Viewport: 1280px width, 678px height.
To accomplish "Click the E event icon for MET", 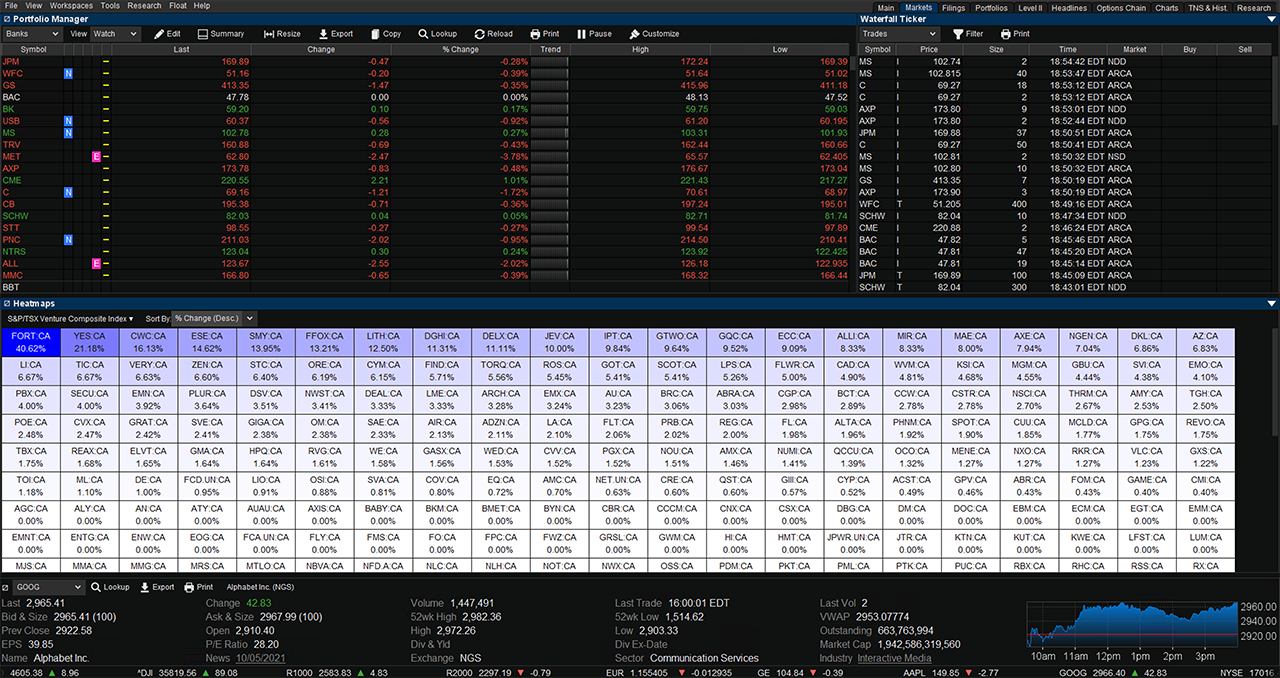I will tap(96, 157).
